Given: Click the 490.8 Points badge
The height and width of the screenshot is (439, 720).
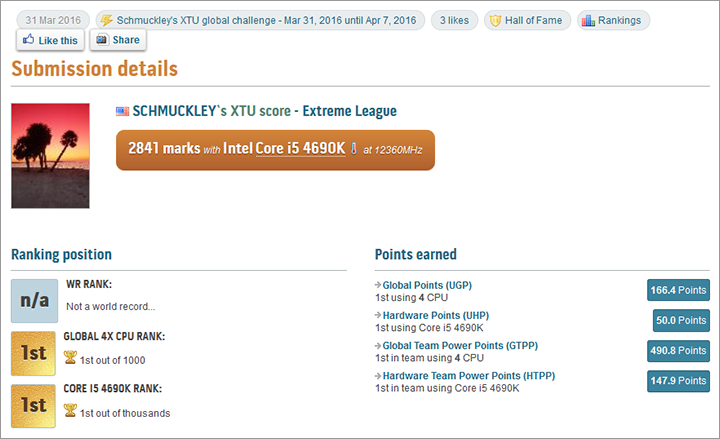Looking at the screenshot, I should pos(678,351).
